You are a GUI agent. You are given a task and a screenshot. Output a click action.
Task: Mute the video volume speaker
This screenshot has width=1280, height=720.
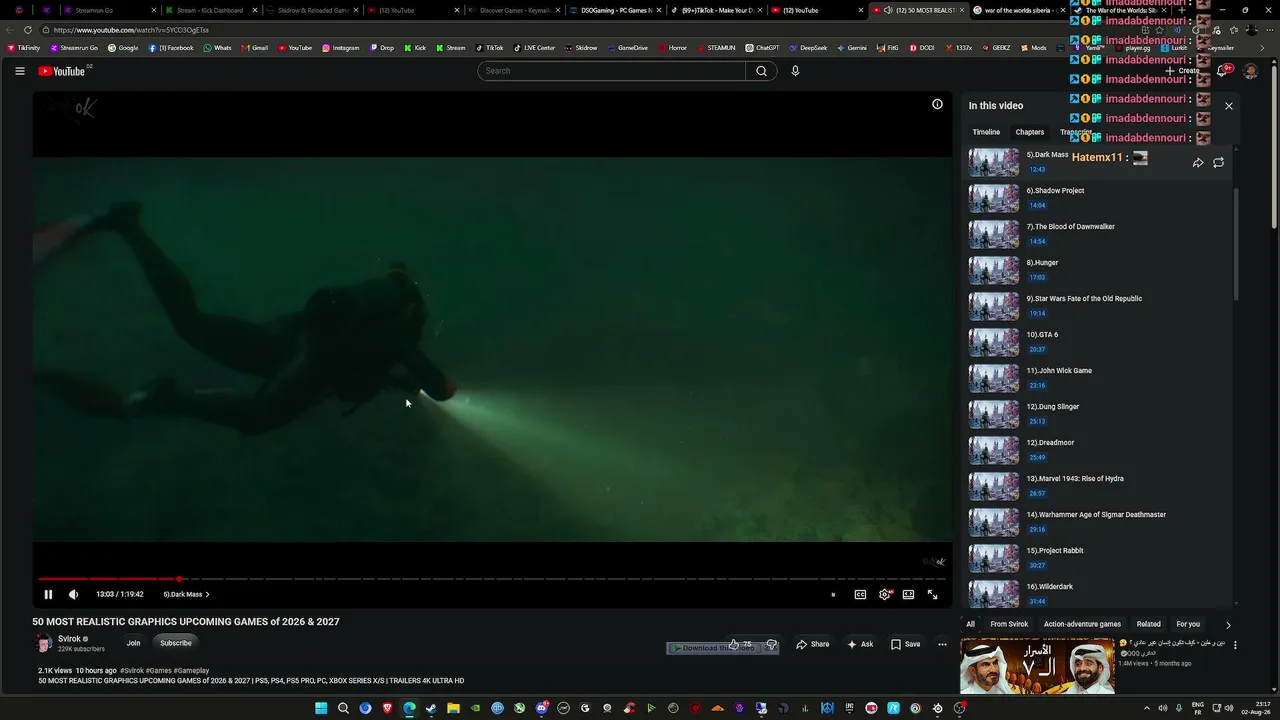73,594
